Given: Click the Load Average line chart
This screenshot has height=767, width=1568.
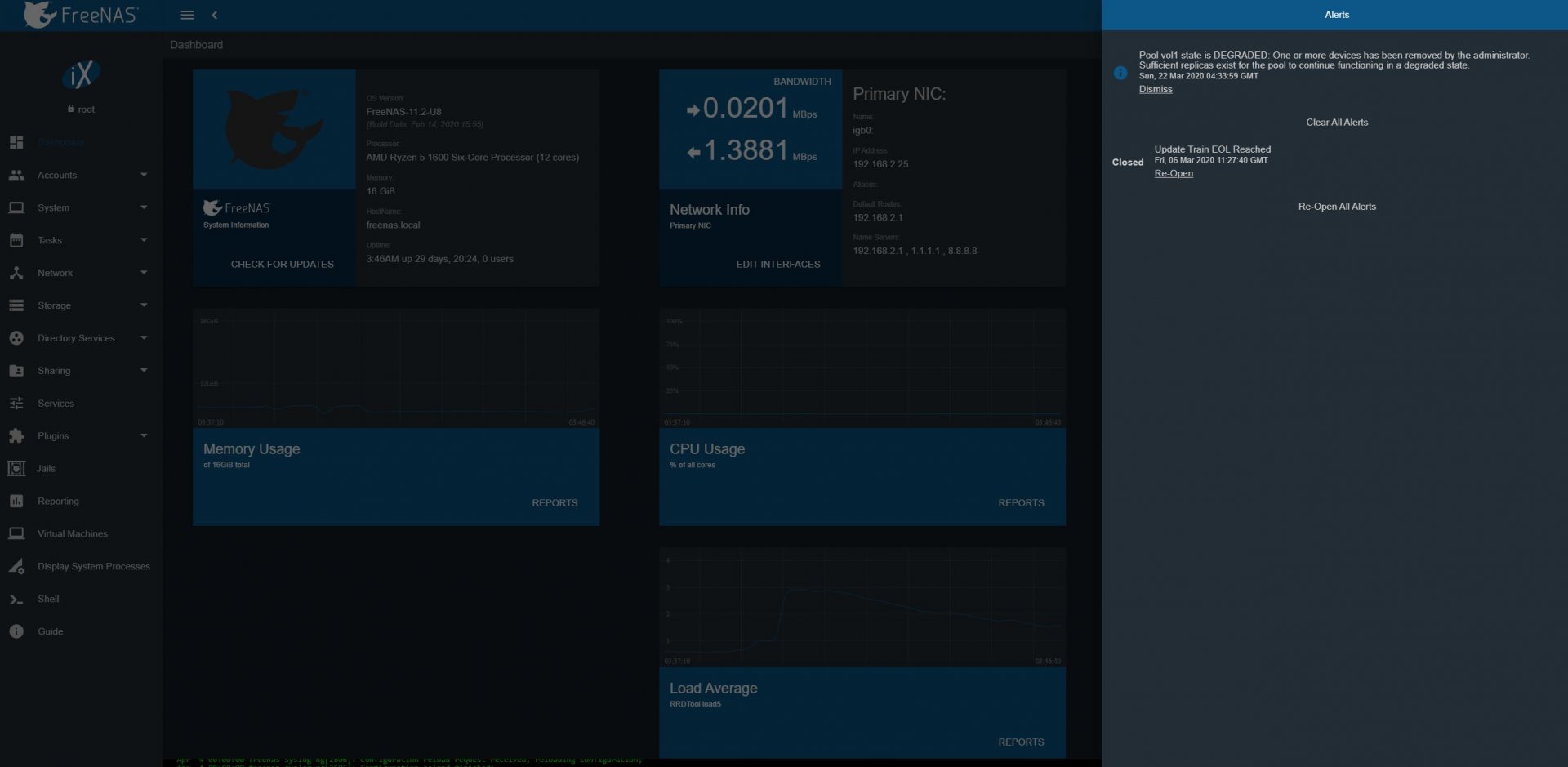Looking at the screenshot, I should click(862, 607).
